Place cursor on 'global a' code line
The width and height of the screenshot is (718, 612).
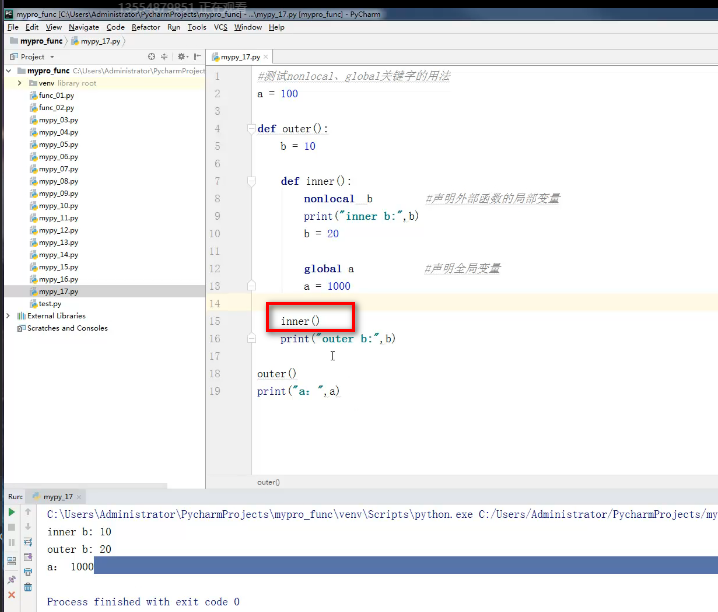tap(329, 269)
